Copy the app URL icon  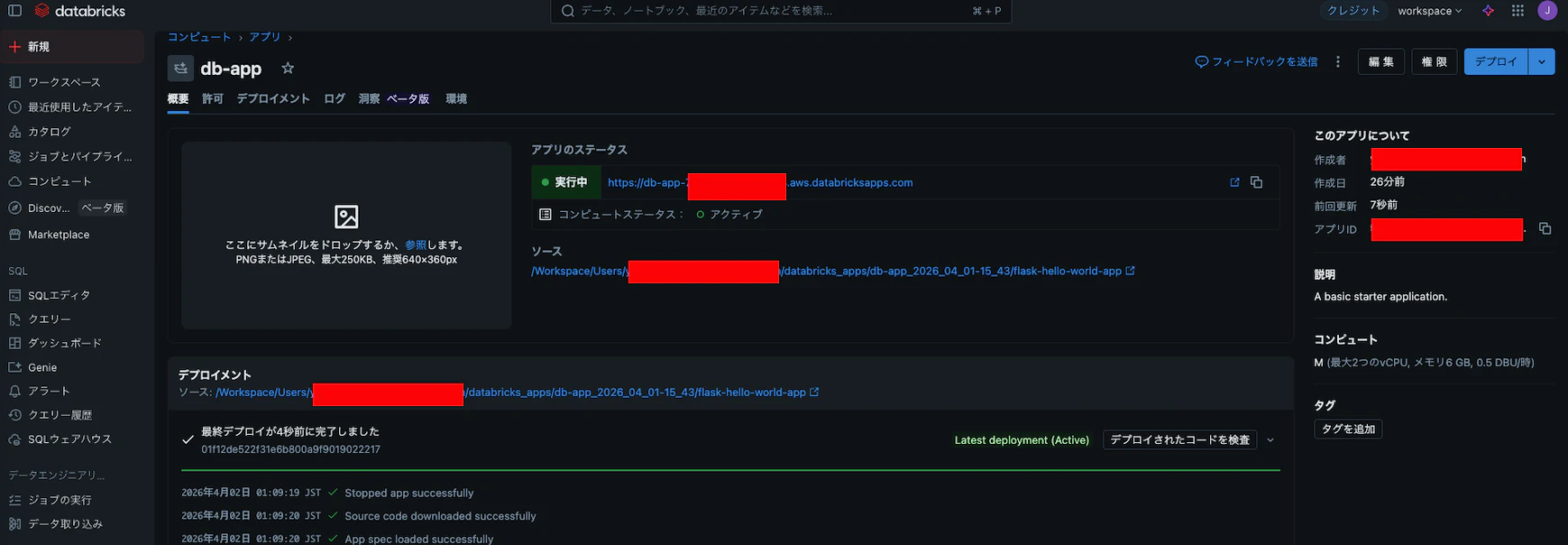tap(1256, 182)
